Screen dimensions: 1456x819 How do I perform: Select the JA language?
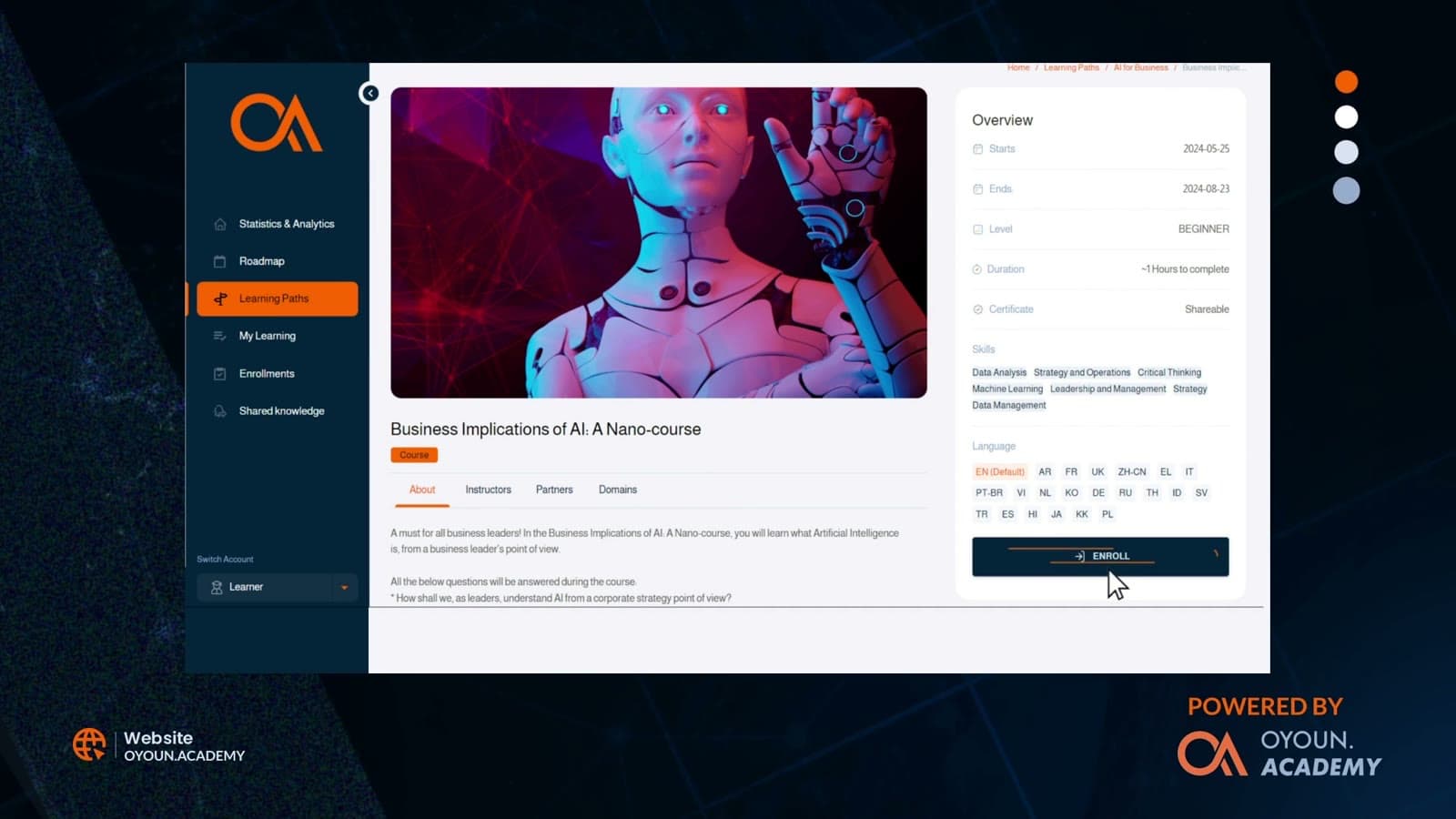tap(1057, 514)
